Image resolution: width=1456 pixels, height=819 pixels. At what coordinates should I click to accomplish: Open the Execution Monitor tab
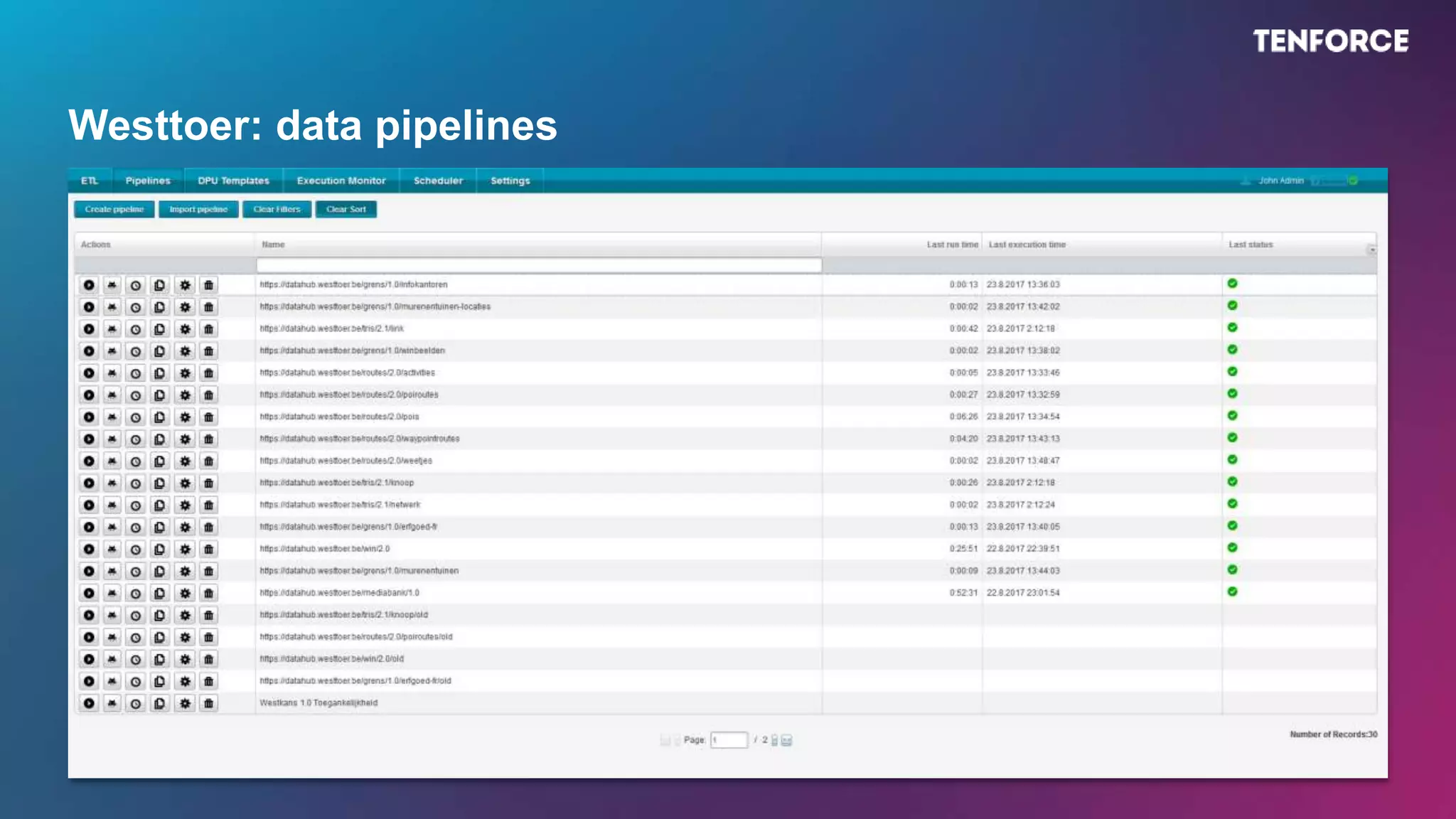(x=341, y=181)
